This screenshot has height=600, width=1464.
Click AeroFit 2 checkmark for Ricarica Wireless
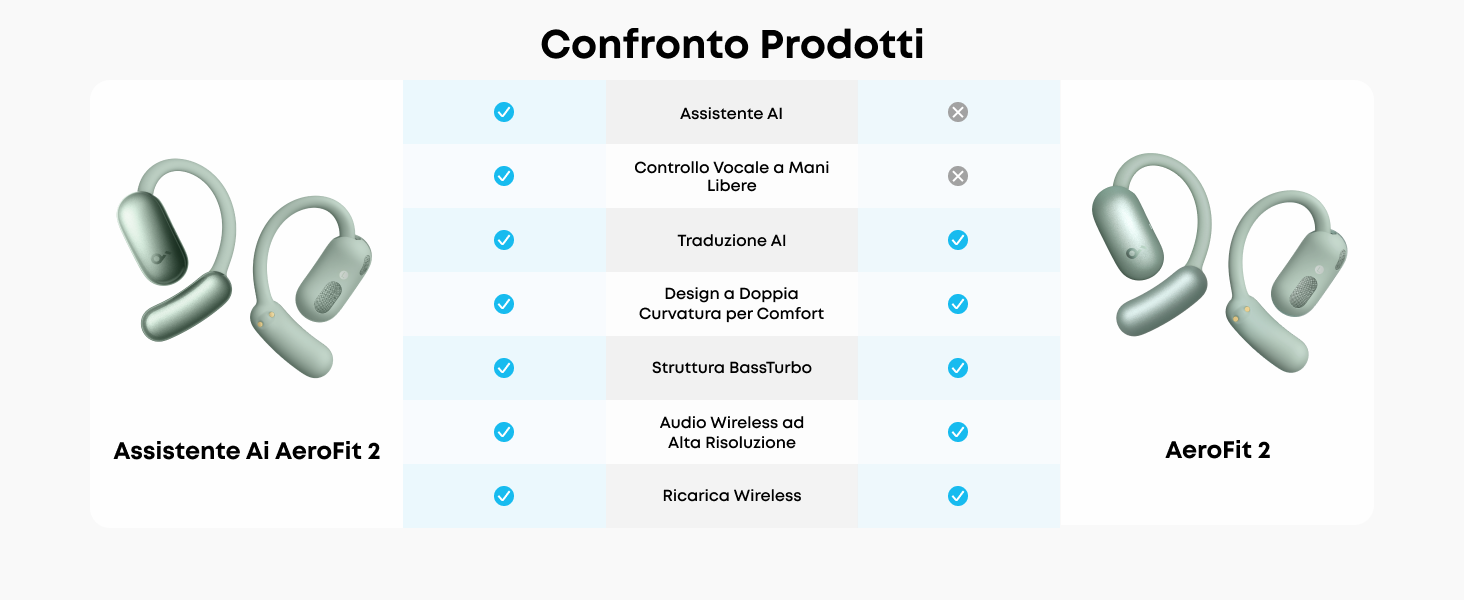[958, 496]
